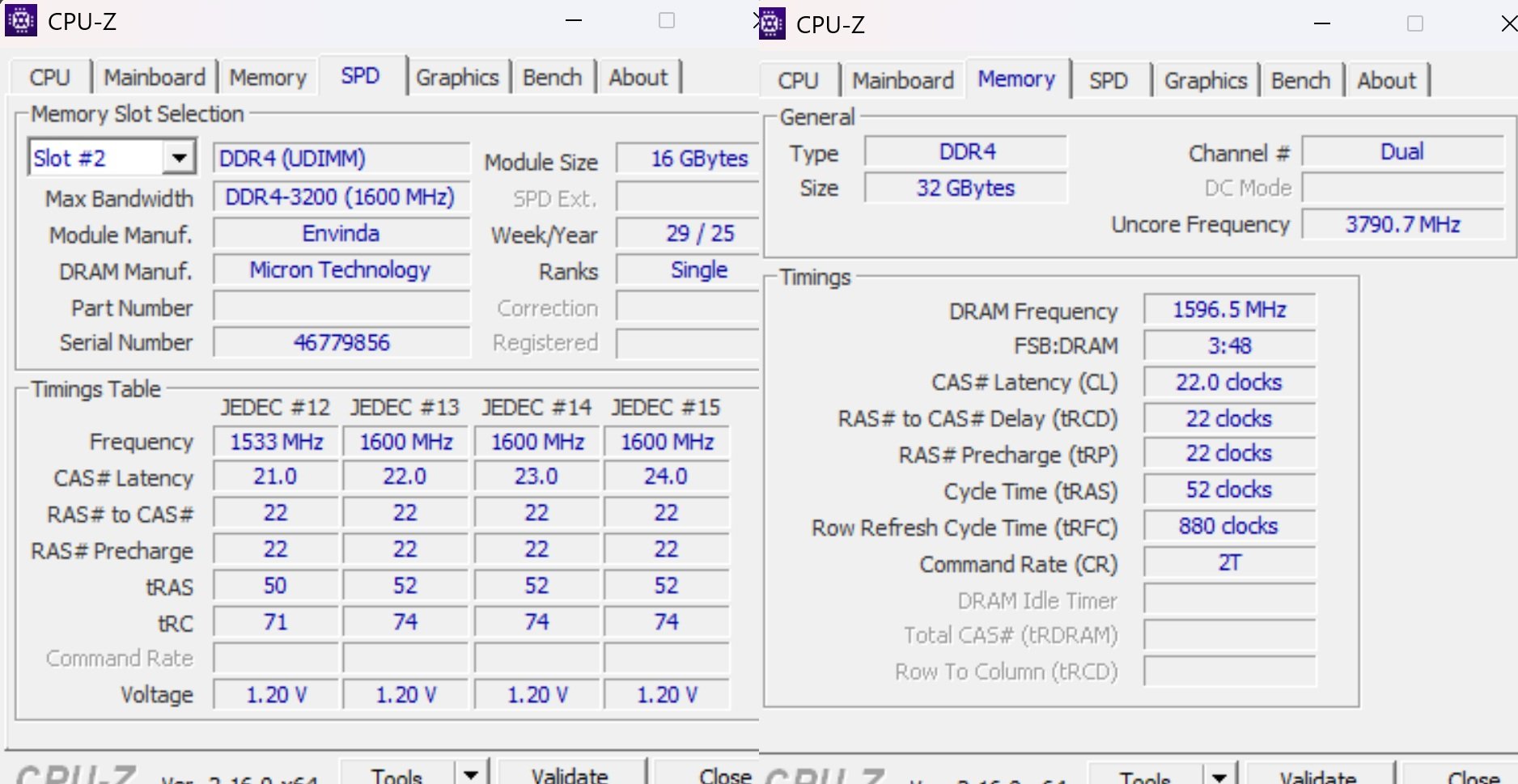Image resolution: width=1518 pixels, height=784 pixels.
Task: Close the right CPU-Z window
Action: click(1508, 23)
